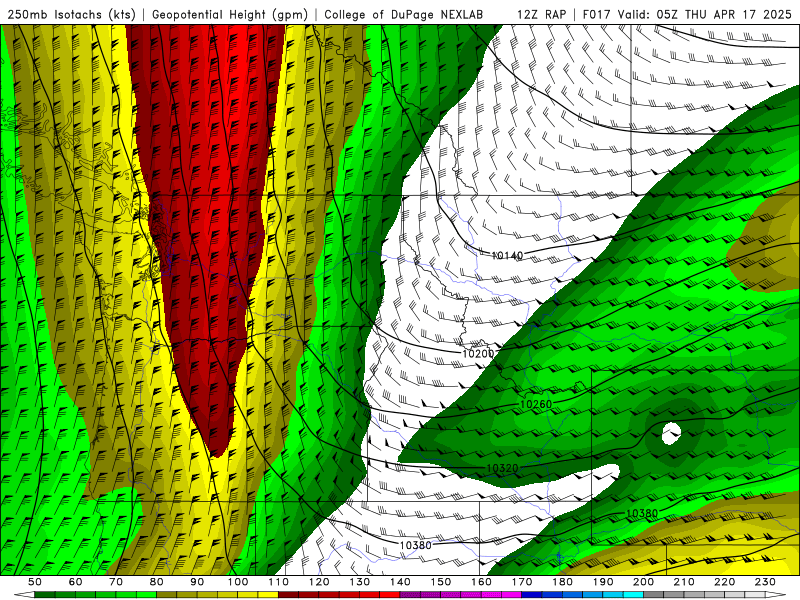Click the 10200 height contour label
Image resolution: width=800 pixels, height=600 pixels.
click(478, 353)
